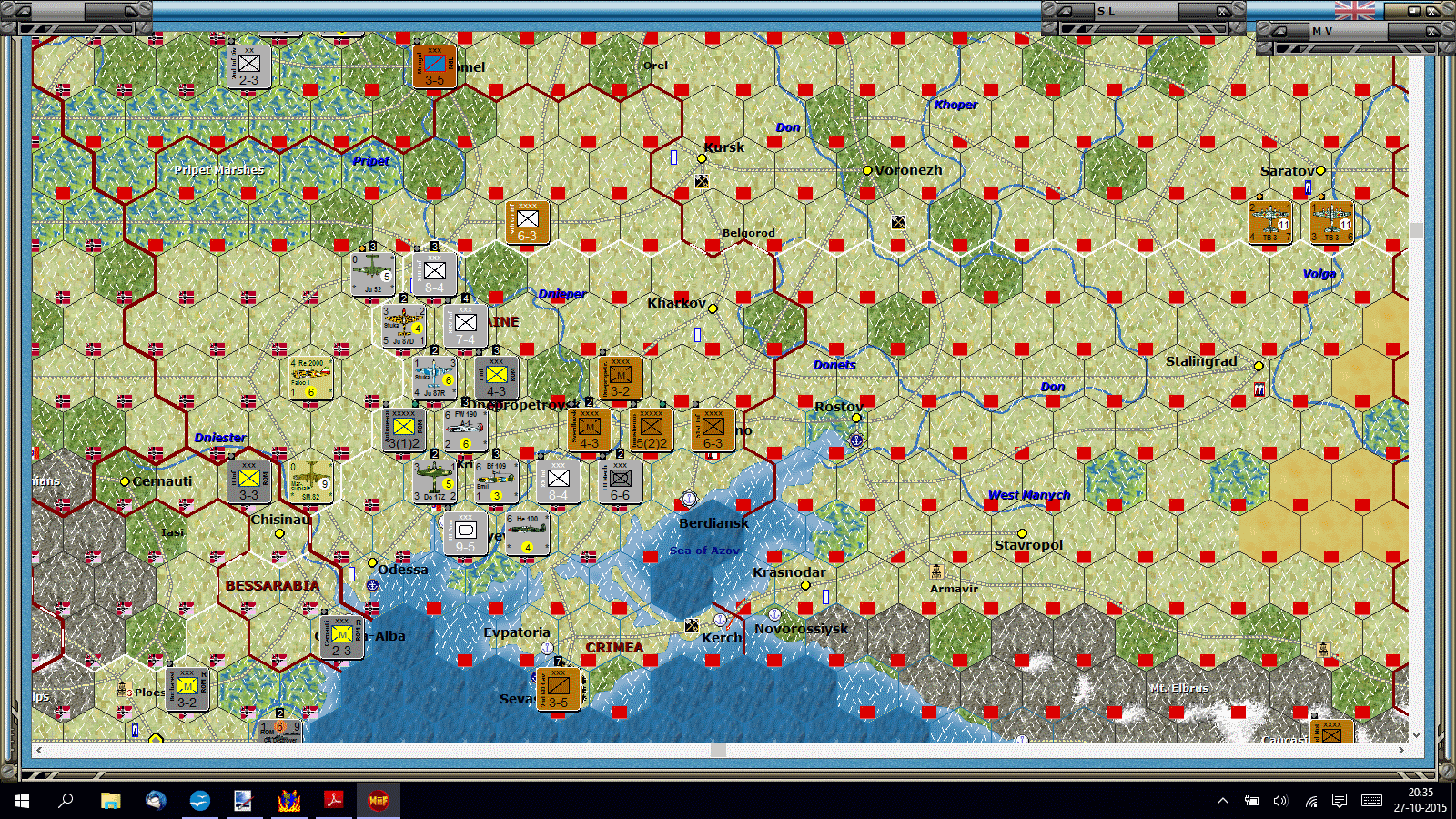Click the horizontal scrollbar thumb

718,750
